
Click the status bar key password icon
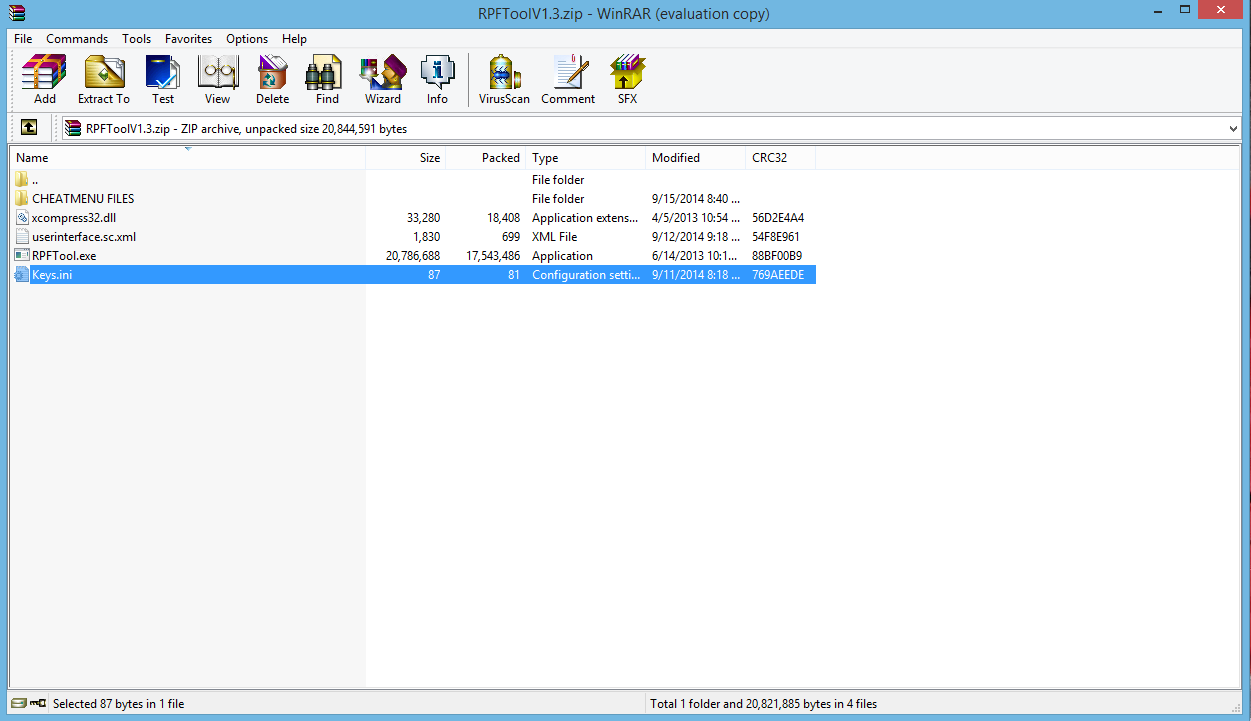coord(38,703)
